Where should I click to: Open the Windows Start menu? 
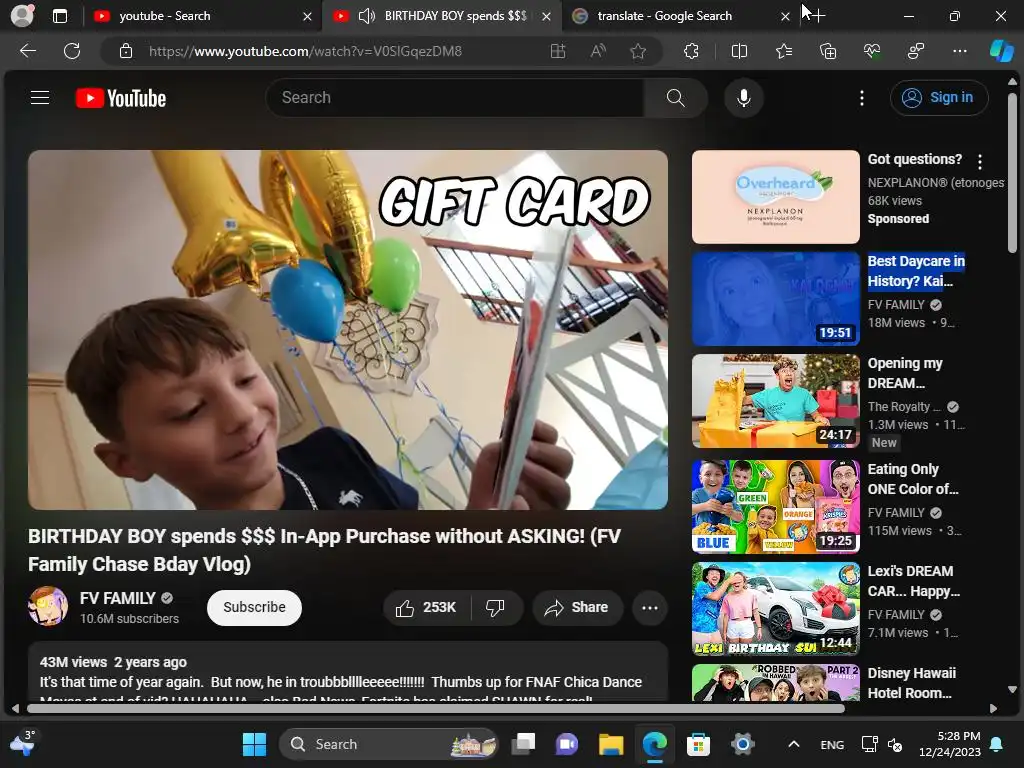[x=254, y=744]
